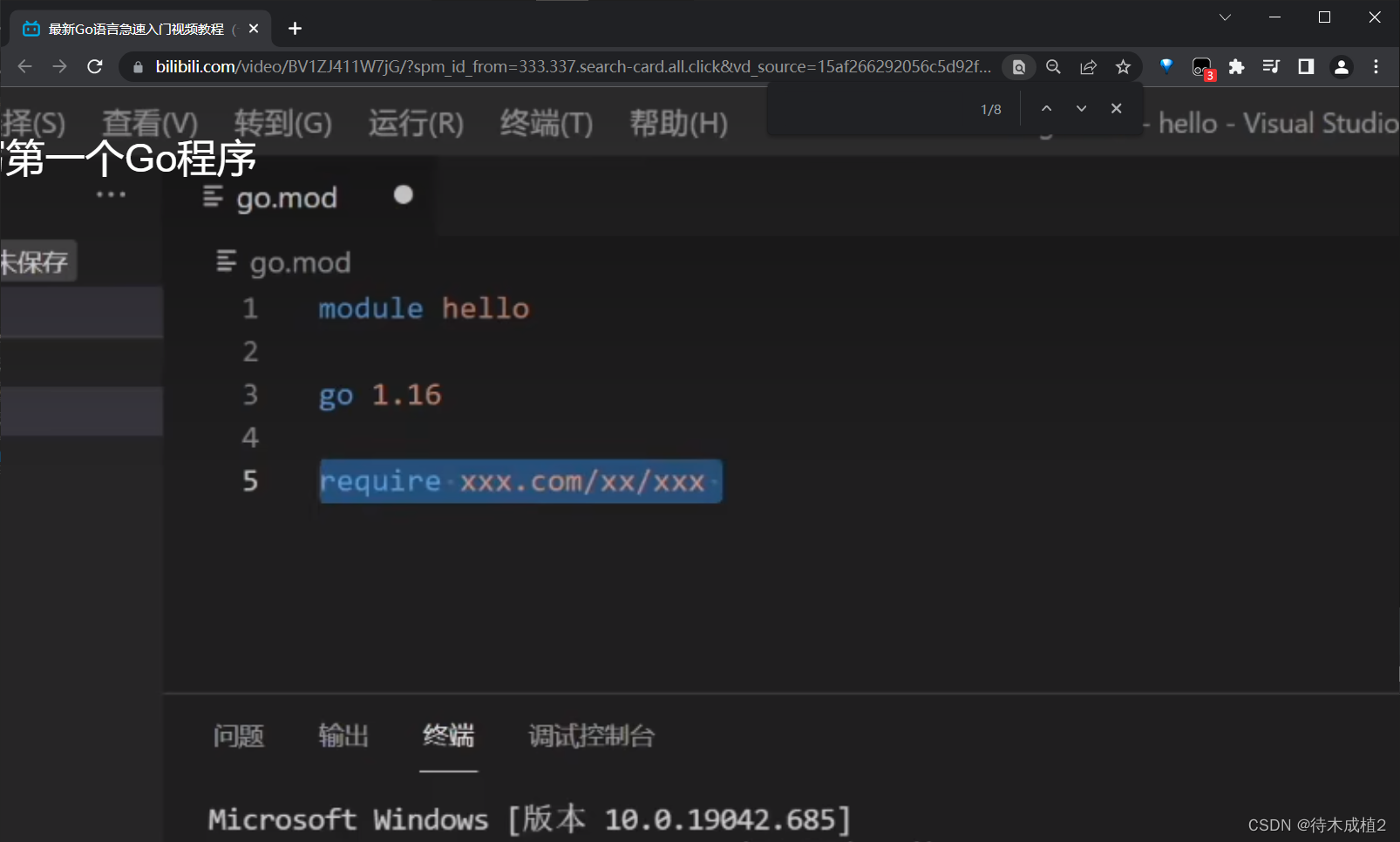Click the unsaved dot on go.mod tab
Viewport: 1400px width, 842px height.
click(403, 194)
